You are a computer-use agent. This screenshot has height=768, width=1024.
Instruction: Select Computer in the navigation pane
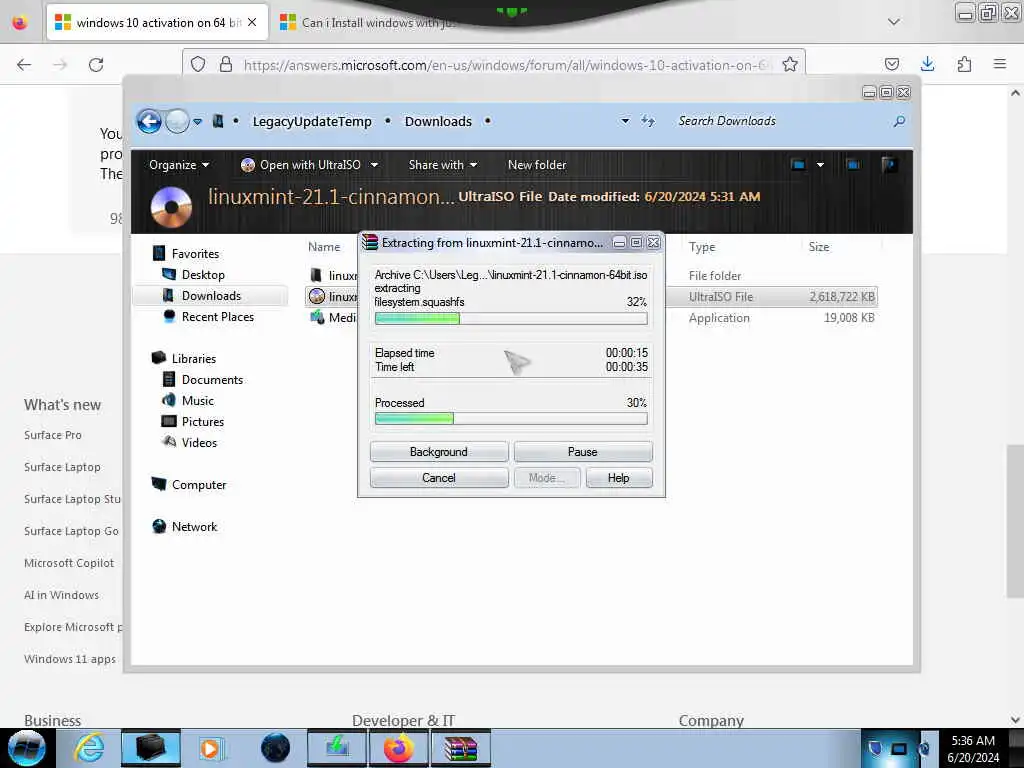199,485
